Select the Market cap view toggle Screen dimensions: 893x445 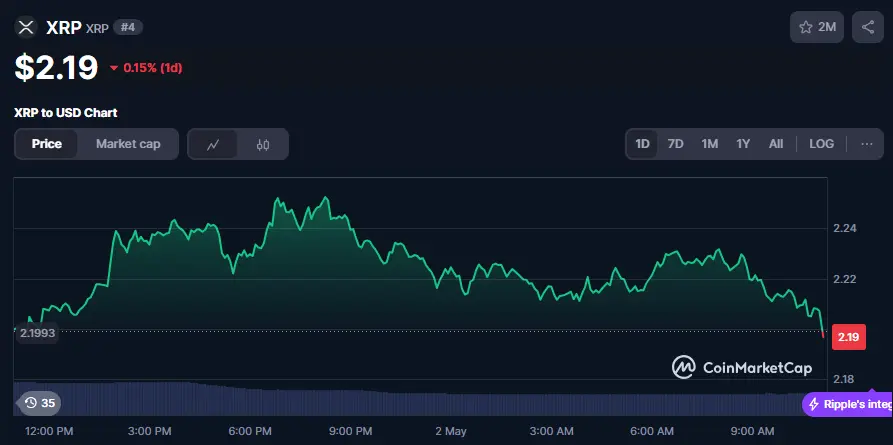[x=128, y=144]
